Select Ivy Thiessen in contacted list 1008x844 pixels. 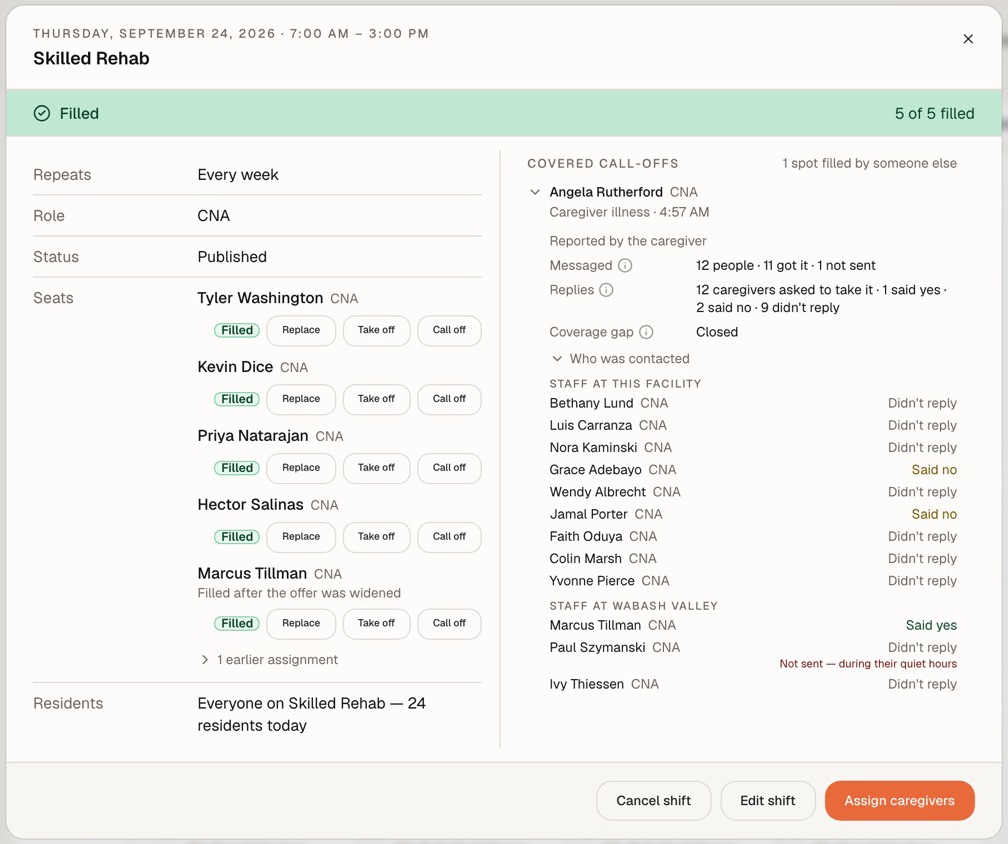[753, 684]
